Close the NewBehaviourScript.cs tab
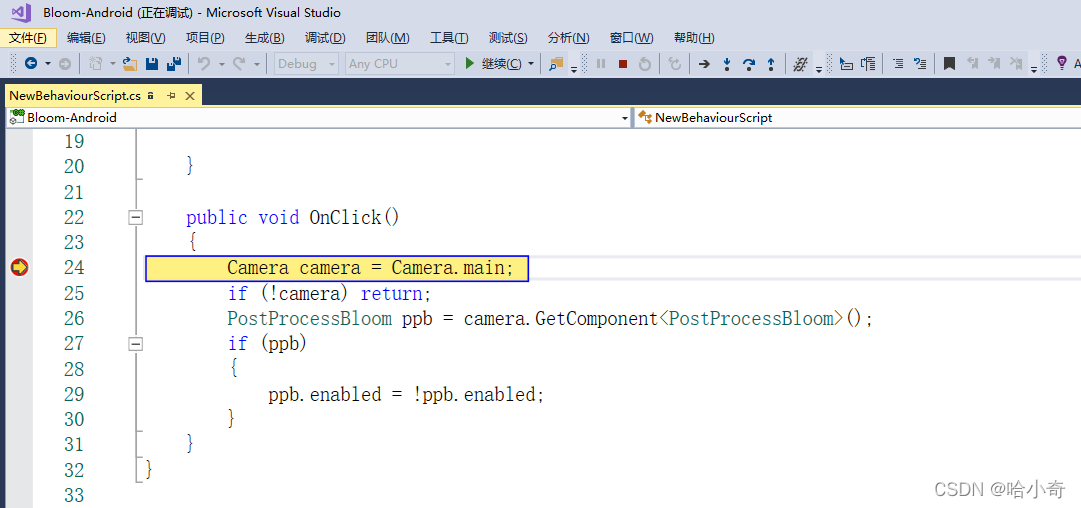The height and width of the screenshot is (508, 1081). click(190, 95)
